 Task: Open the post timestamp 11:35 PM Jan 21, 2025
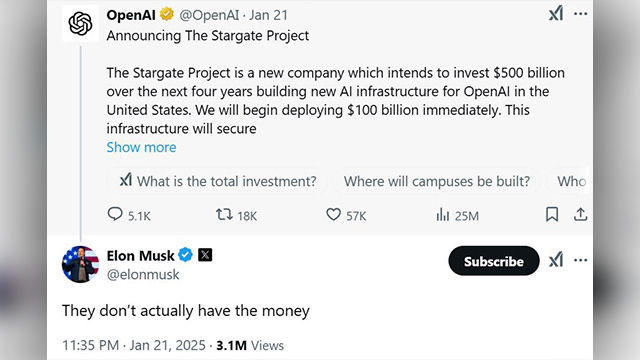point(133,345)
